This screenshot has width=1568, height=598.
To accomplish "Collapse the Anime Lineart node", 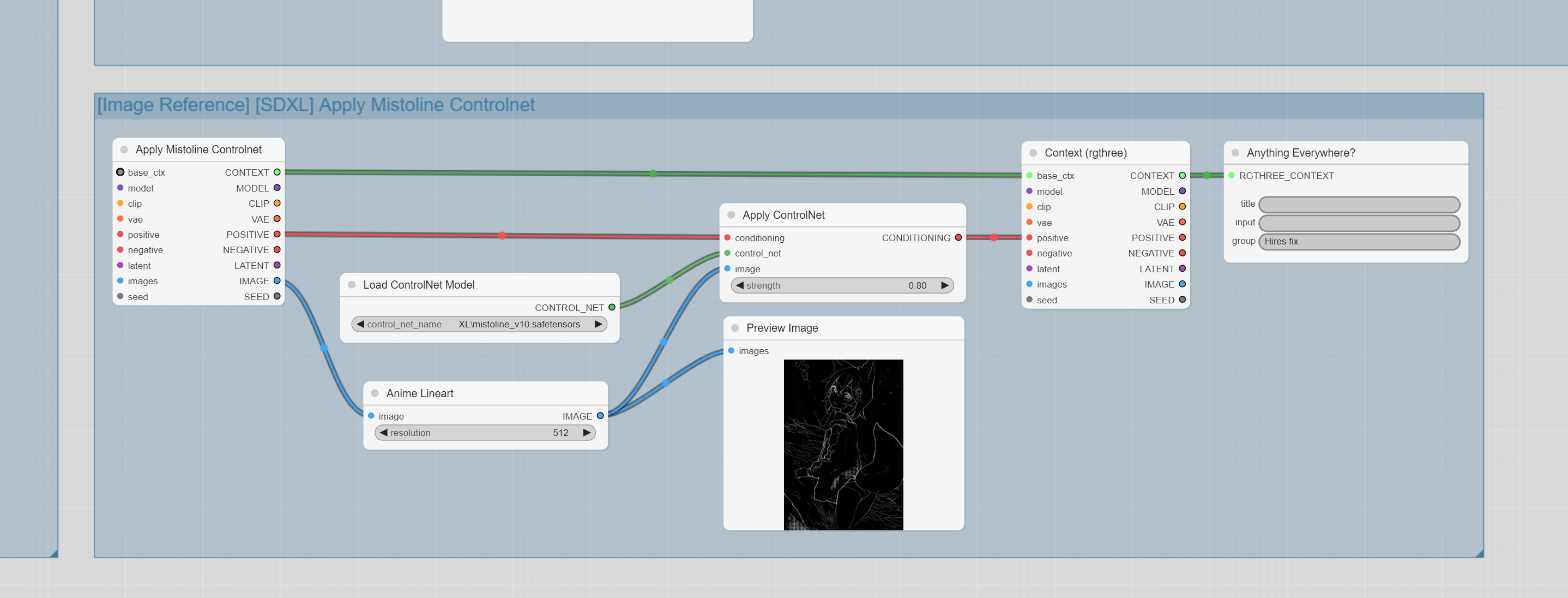I will tap(375, 393).
